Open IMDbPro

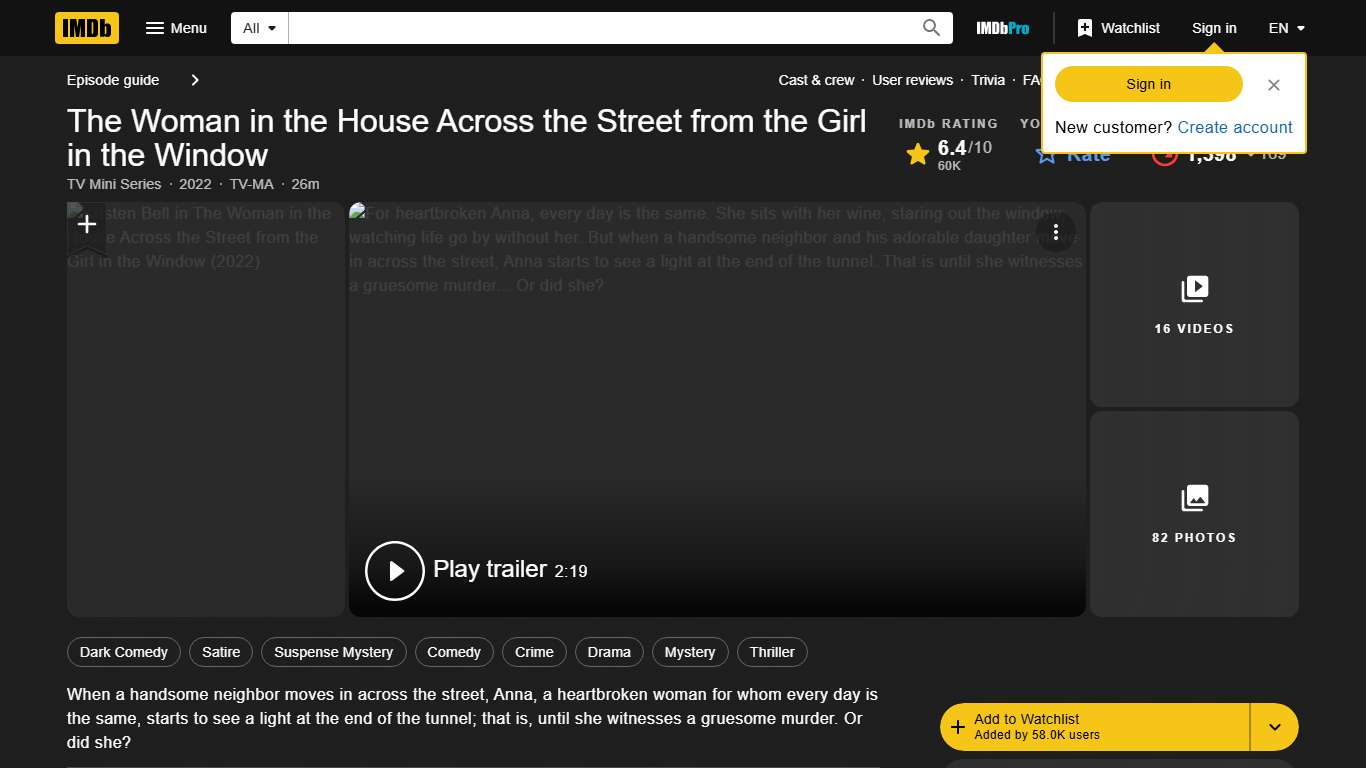(1002, 28)
